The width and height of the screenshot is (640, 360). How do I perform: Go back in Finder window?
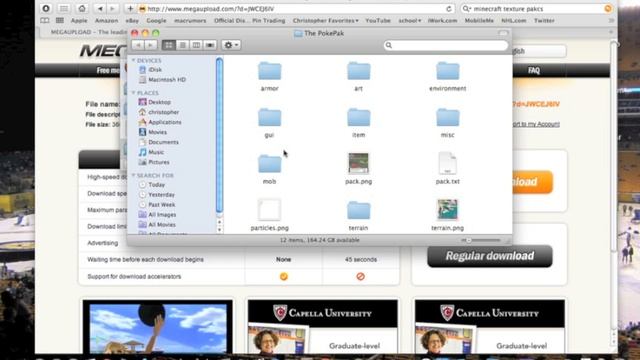click(138, 45)
